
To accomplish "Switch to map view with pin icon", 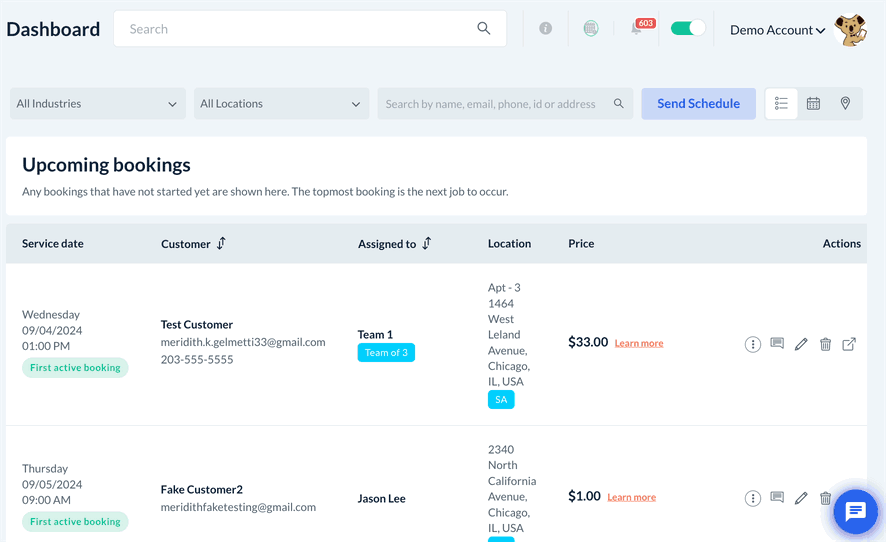I will click(x=845, y=104).
